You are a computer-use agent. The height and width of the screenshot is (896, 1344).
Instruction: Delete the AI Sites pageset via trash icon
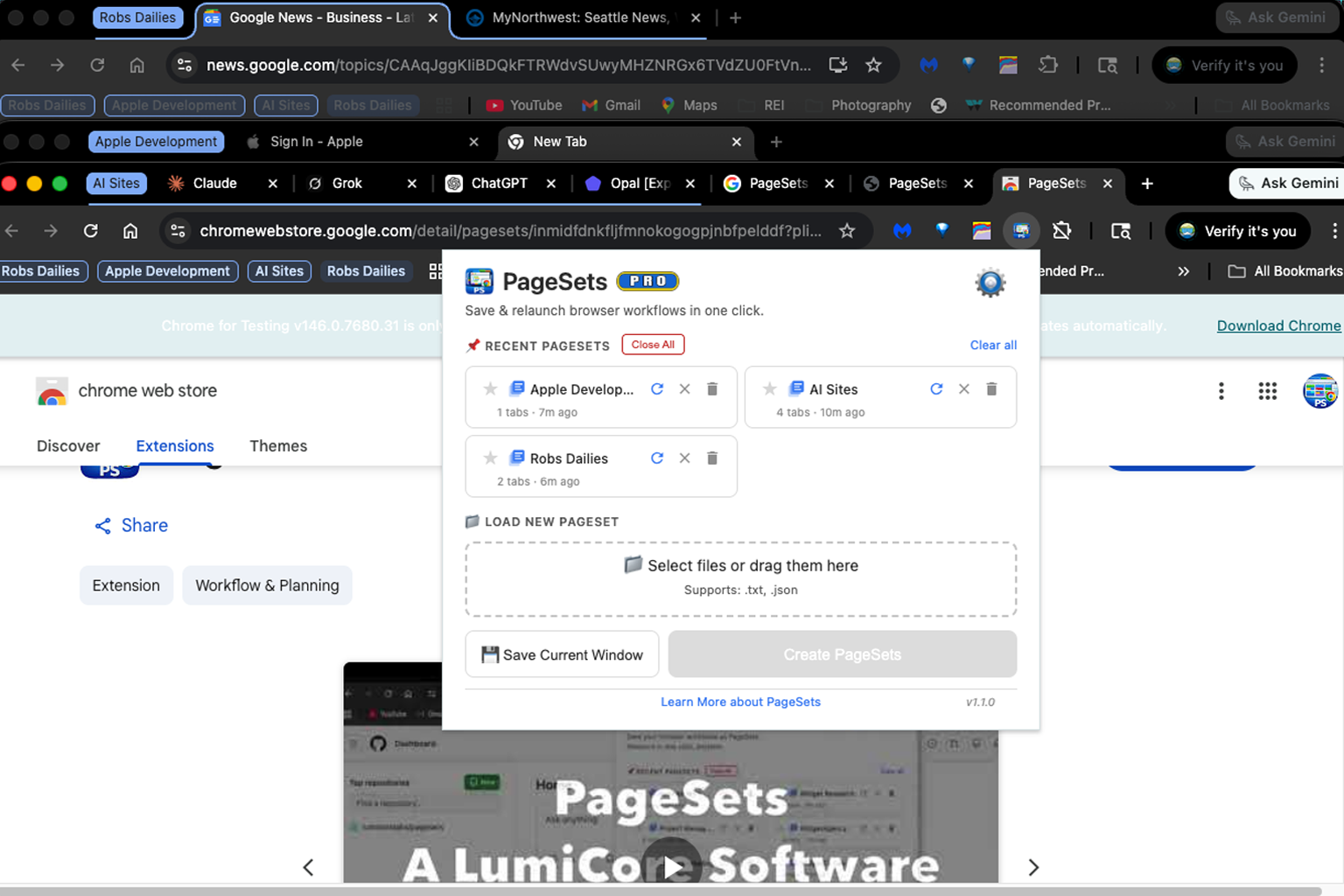pyautogui.click(x=991, y=389)
